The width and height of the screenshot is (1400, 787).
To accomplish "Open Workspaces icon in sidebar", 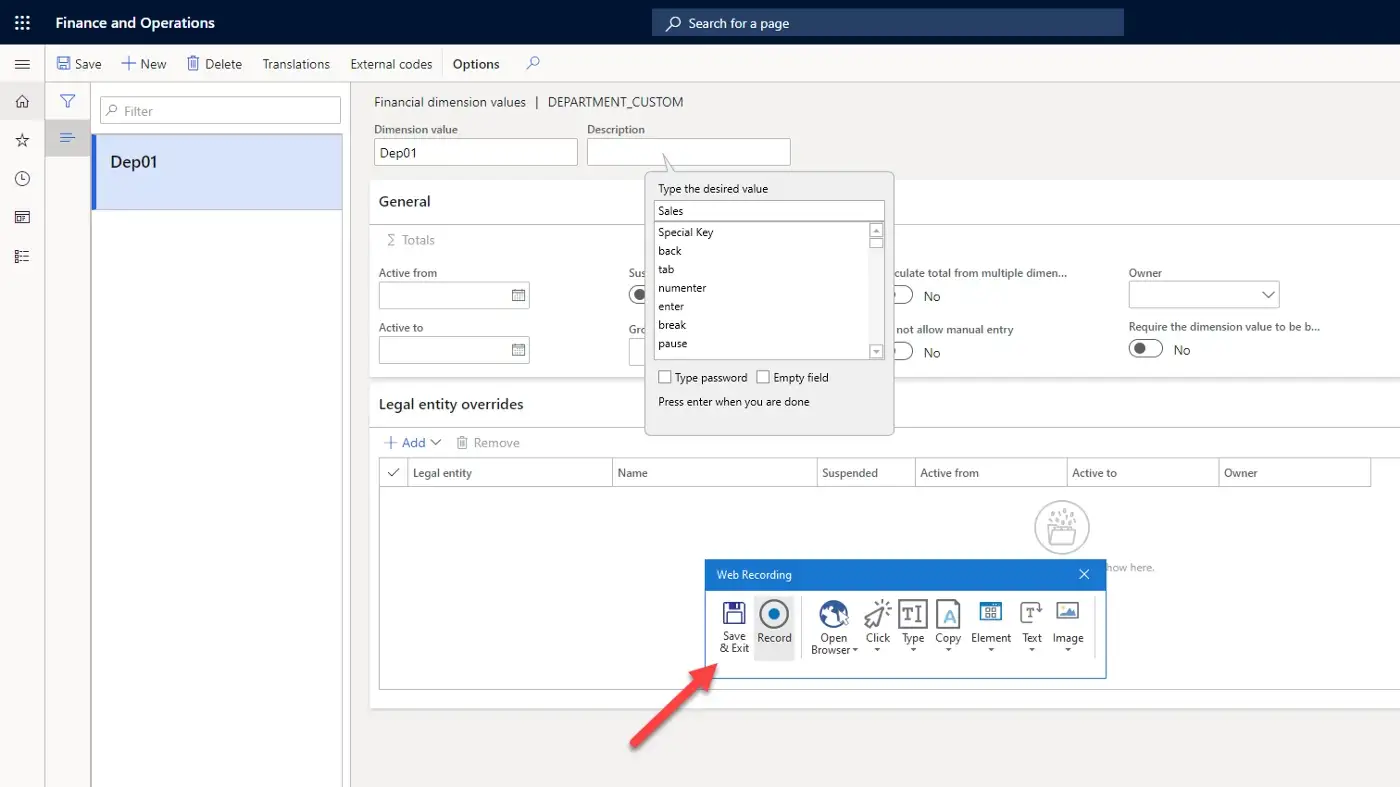I will (x=22, y=217).
